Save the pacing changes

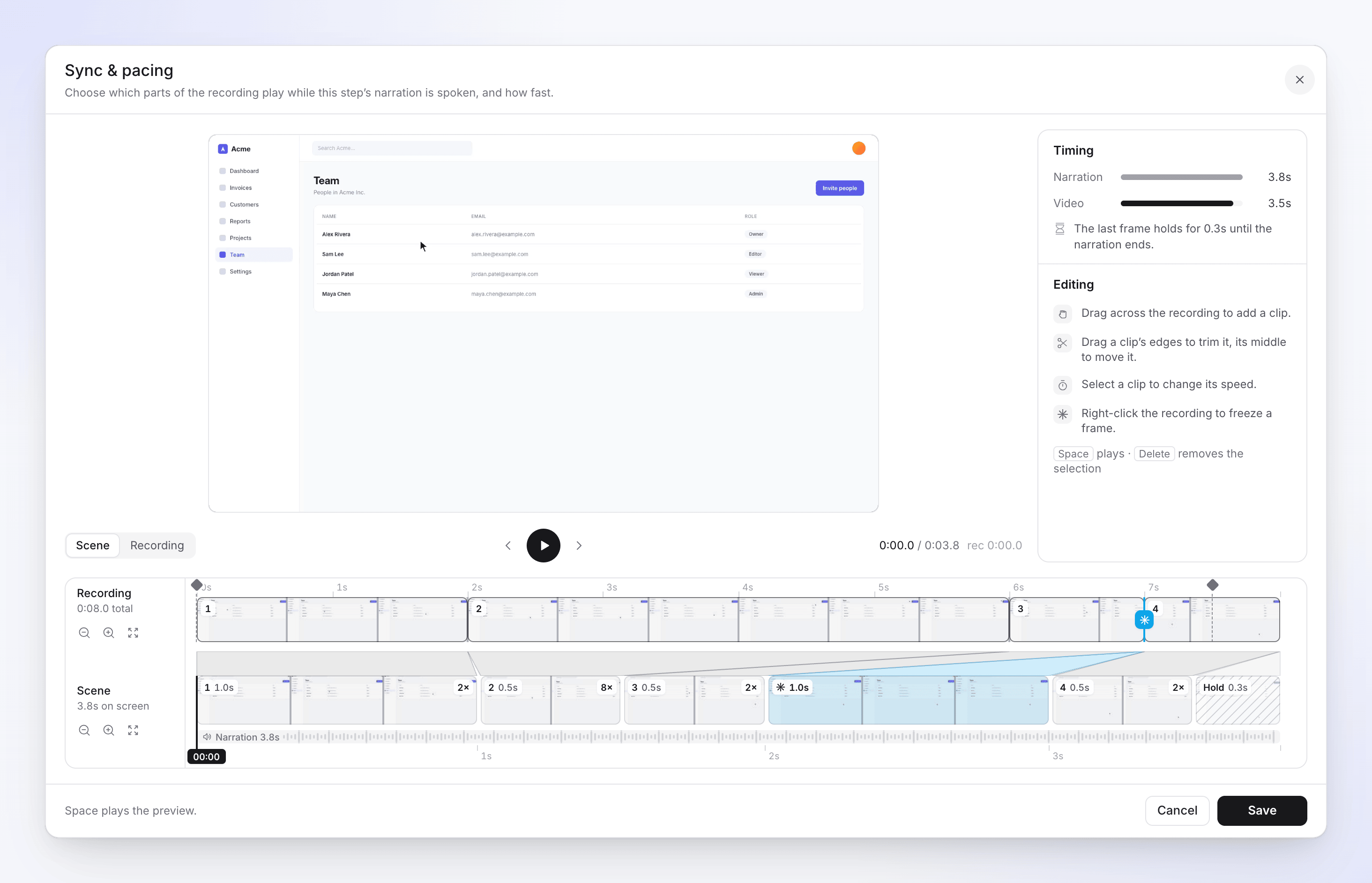pos(1262,810)
